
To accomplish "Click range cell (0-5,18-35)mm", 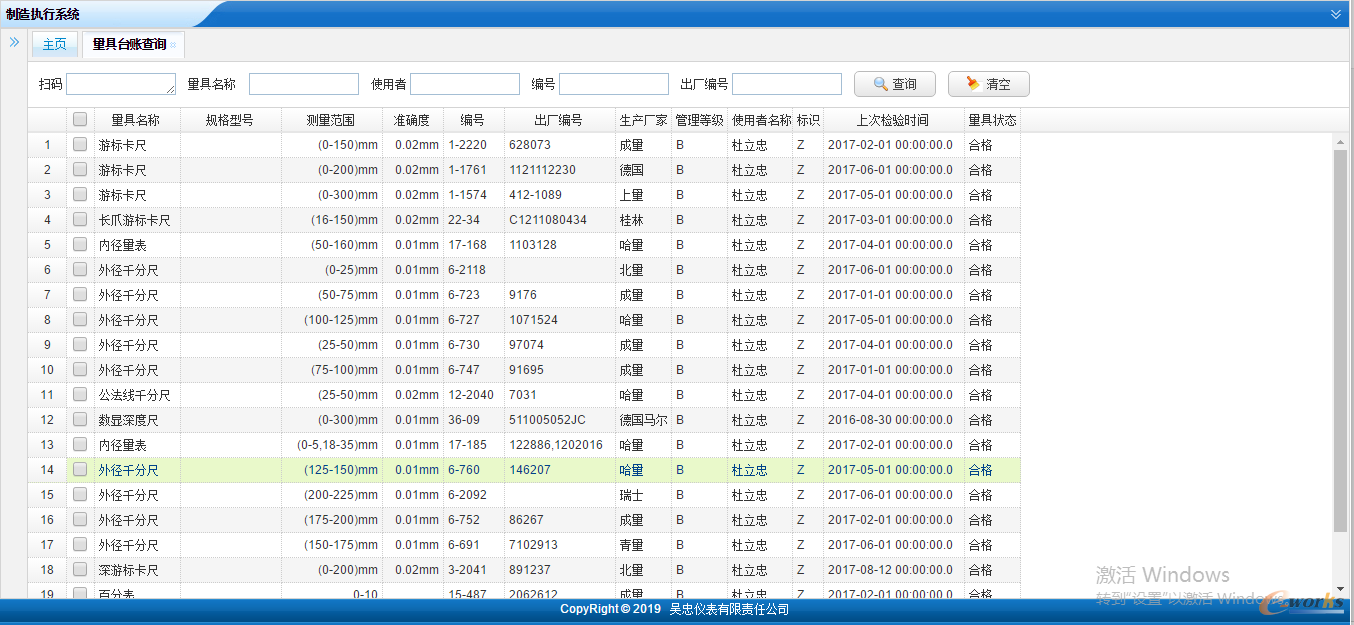I will (x=337, y=445).
